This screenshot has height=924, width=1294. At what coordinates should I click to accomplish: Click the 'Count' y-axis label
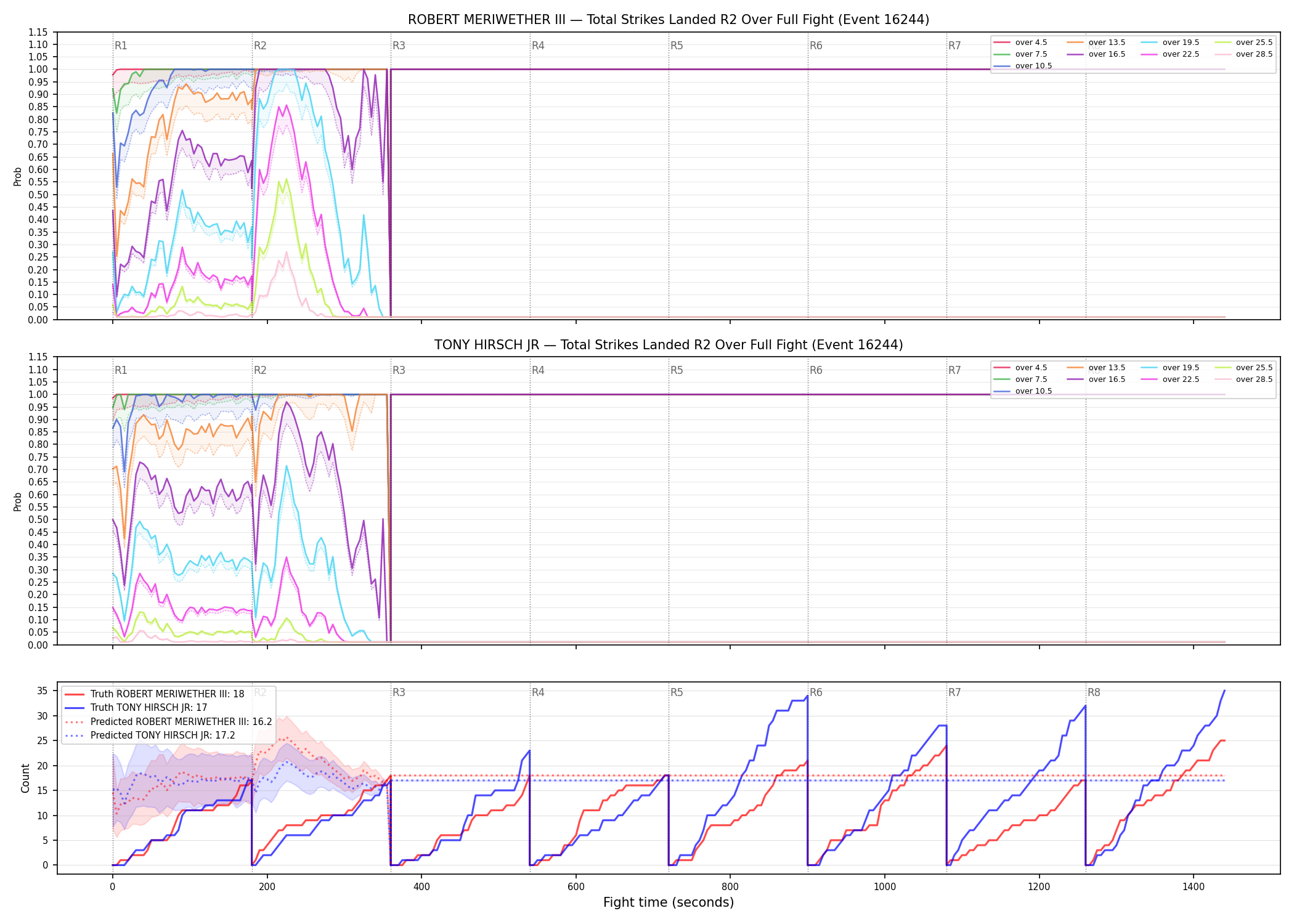coord(25,778)
